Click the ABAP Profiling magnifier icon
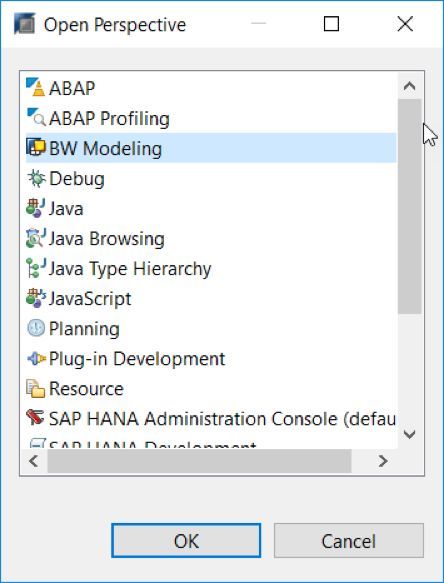Viewport: 444px width, 583px height. (36, 118)
